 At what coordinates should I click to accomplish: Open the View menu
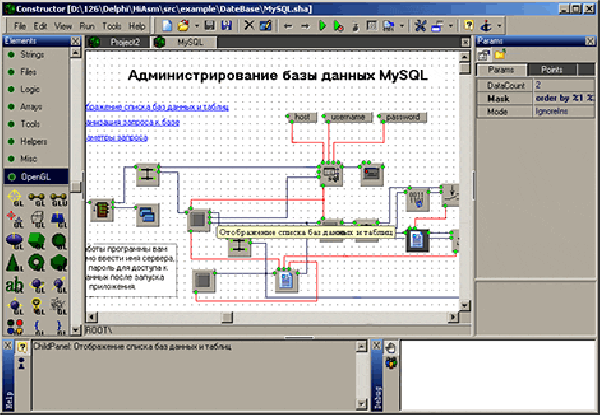63,26
